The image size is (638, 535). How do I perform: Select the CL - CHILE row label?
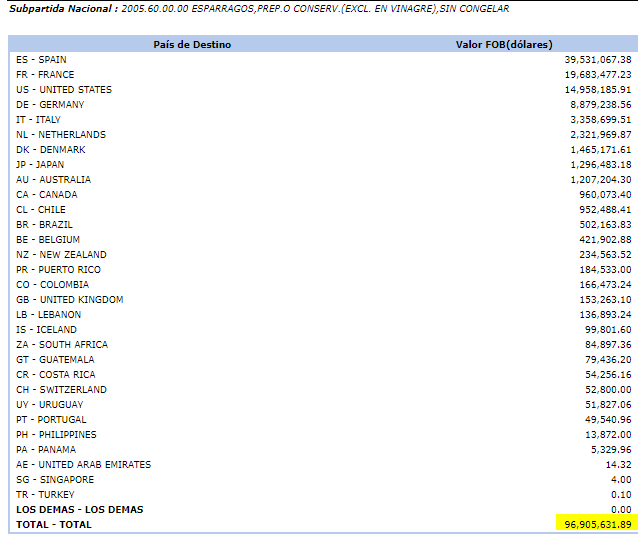click(41, 210)
